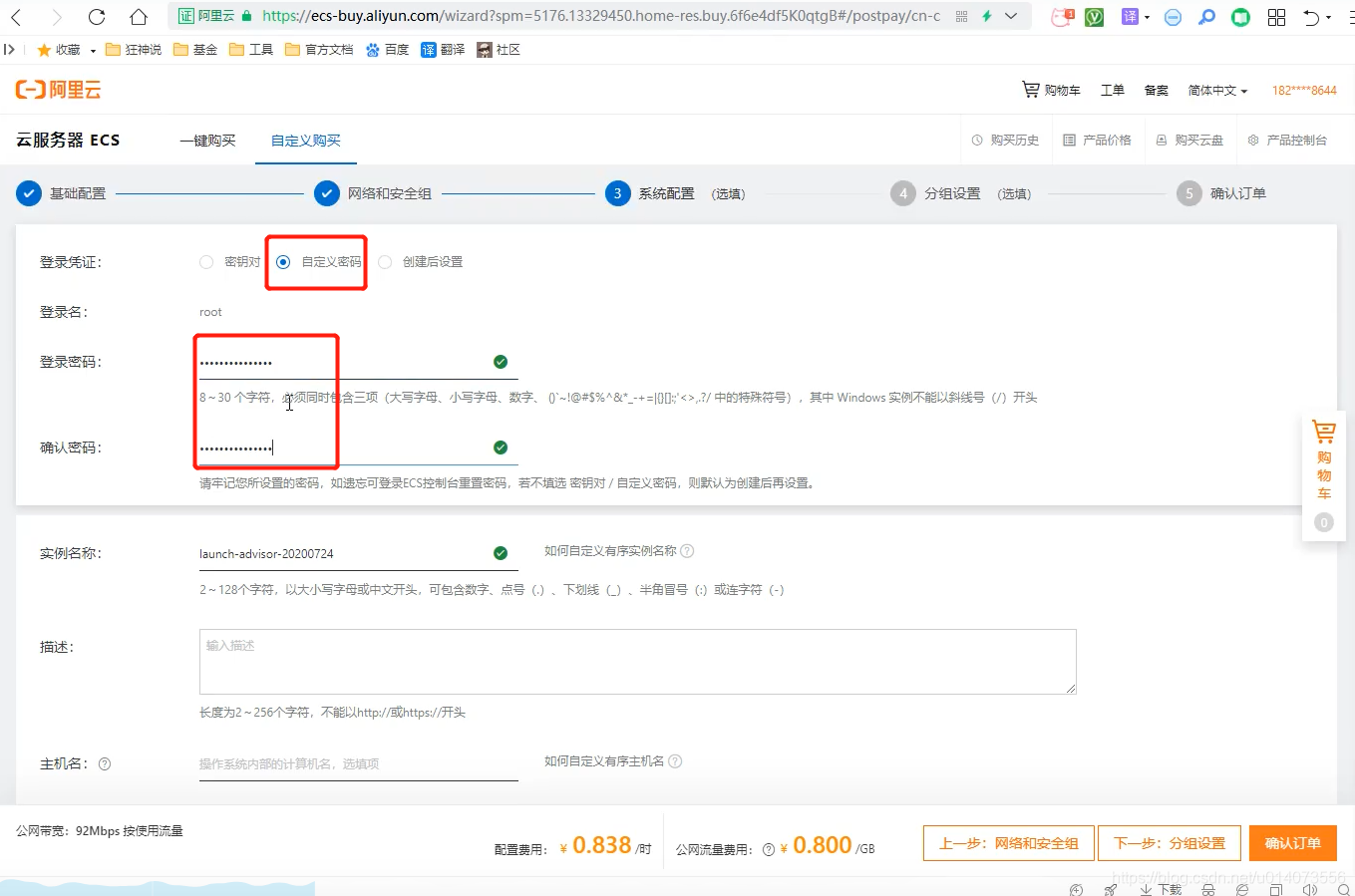Click the 主机名 hostname input field
Image resolution: width=1355 pixels, height=896 pixels.
tap(359, 764)
